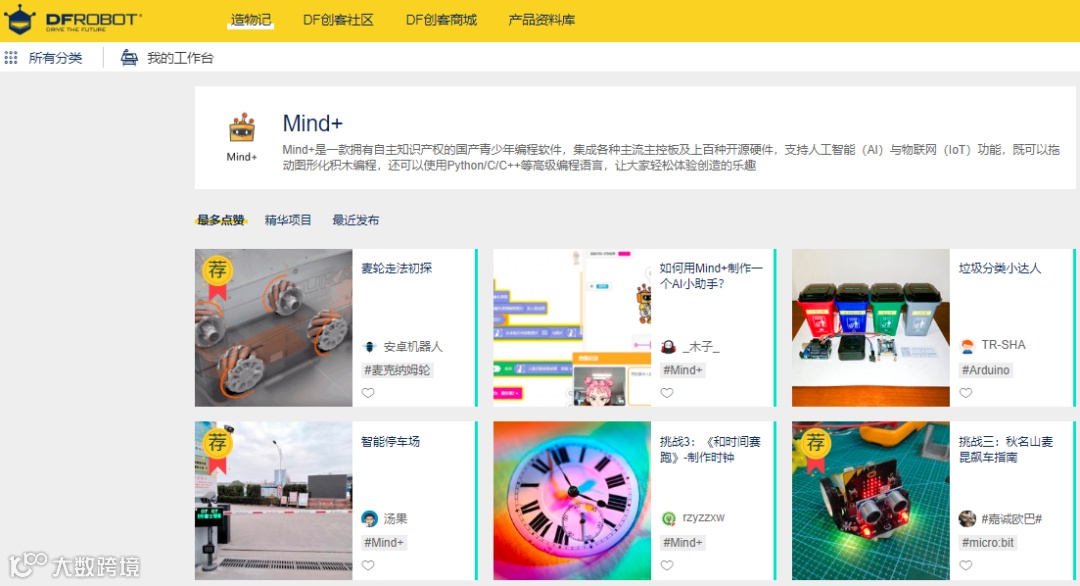The width and height of the screenshot is (1080, 586).
Task: Like the 垃圾分类小达人 project heart
Action: coord(966,393)
